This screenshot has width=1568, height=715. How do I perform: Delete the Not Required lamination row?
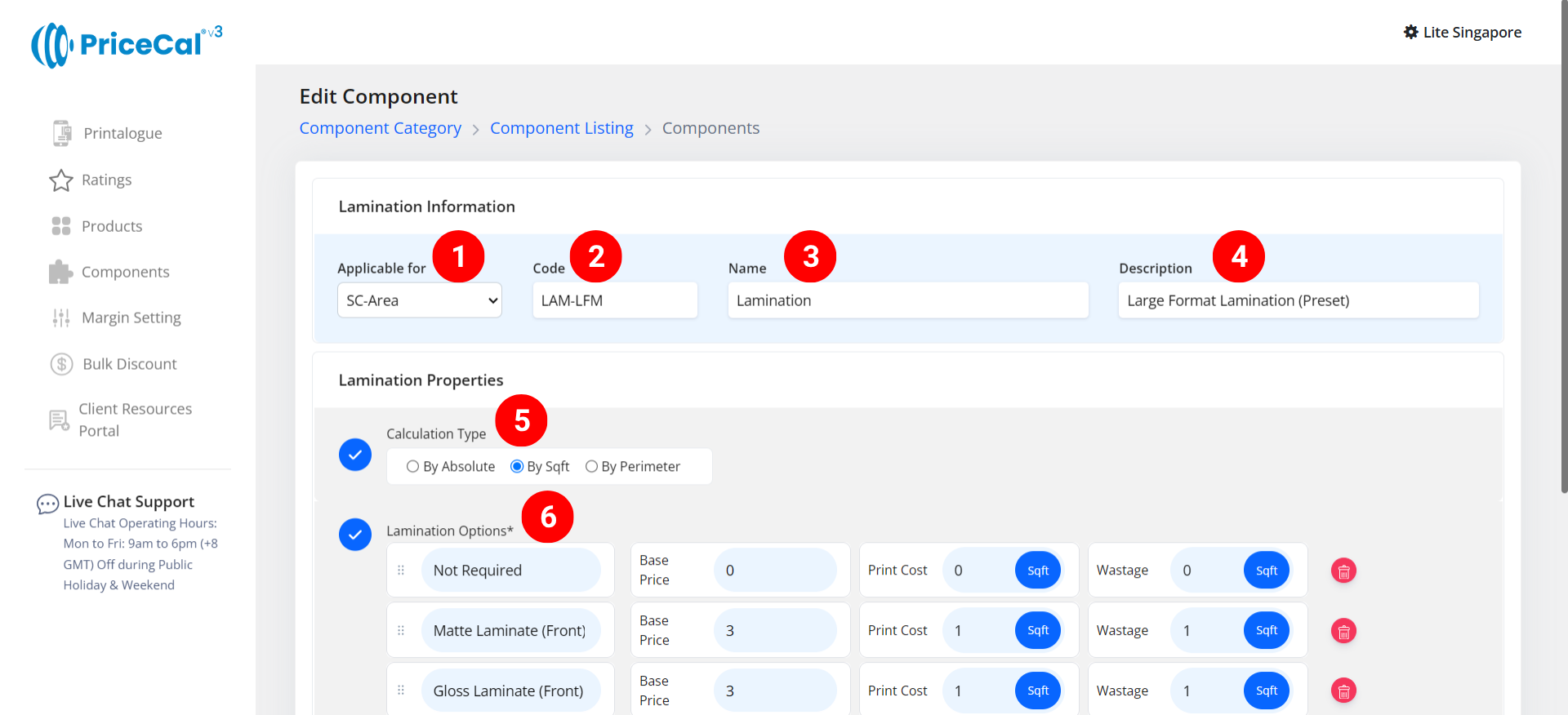[1343, 571]
